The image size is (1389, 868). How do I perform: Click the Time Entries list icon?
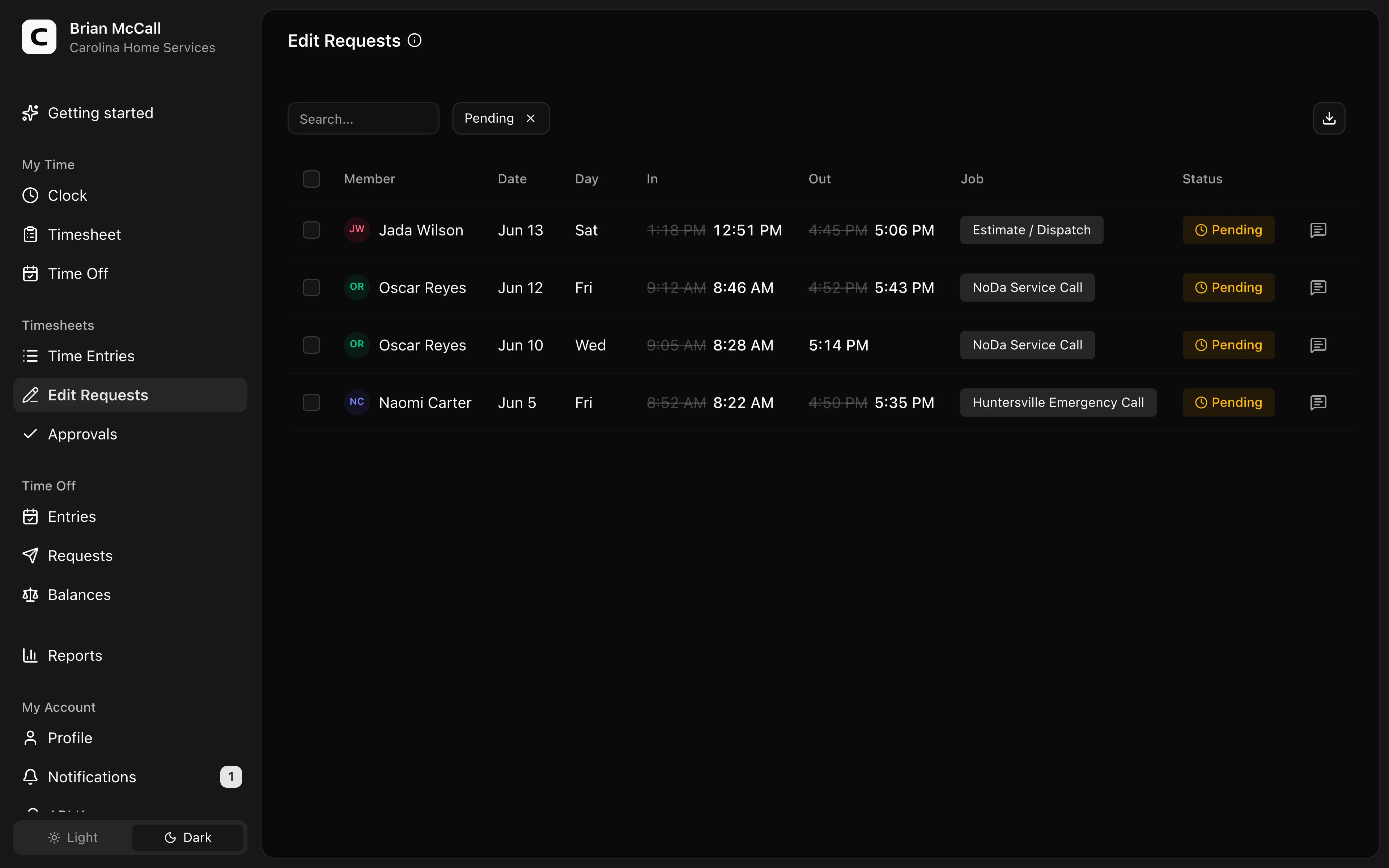[x=30, y=357]
